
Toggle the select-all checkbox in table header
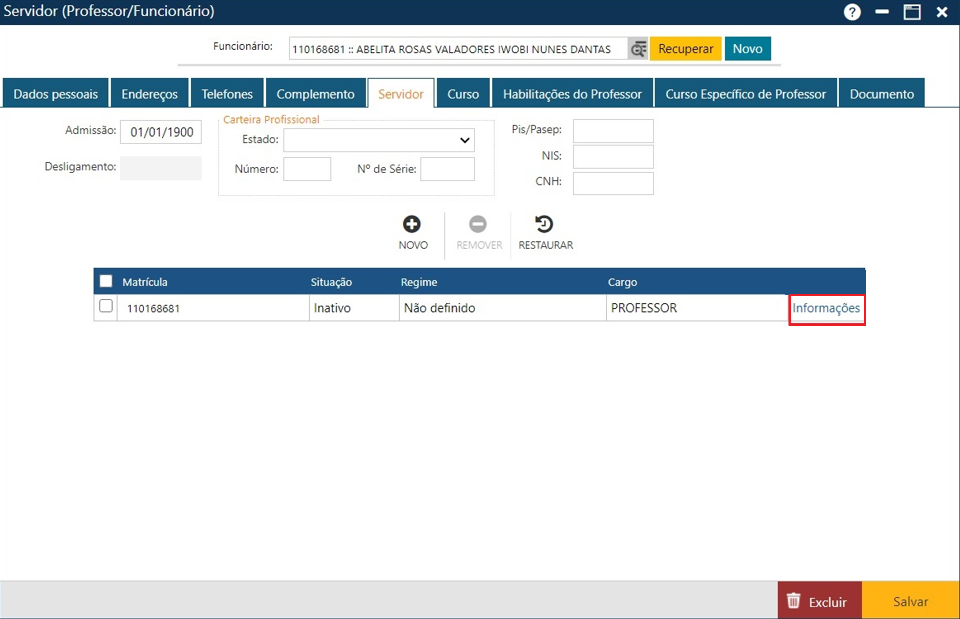[106, 282]
